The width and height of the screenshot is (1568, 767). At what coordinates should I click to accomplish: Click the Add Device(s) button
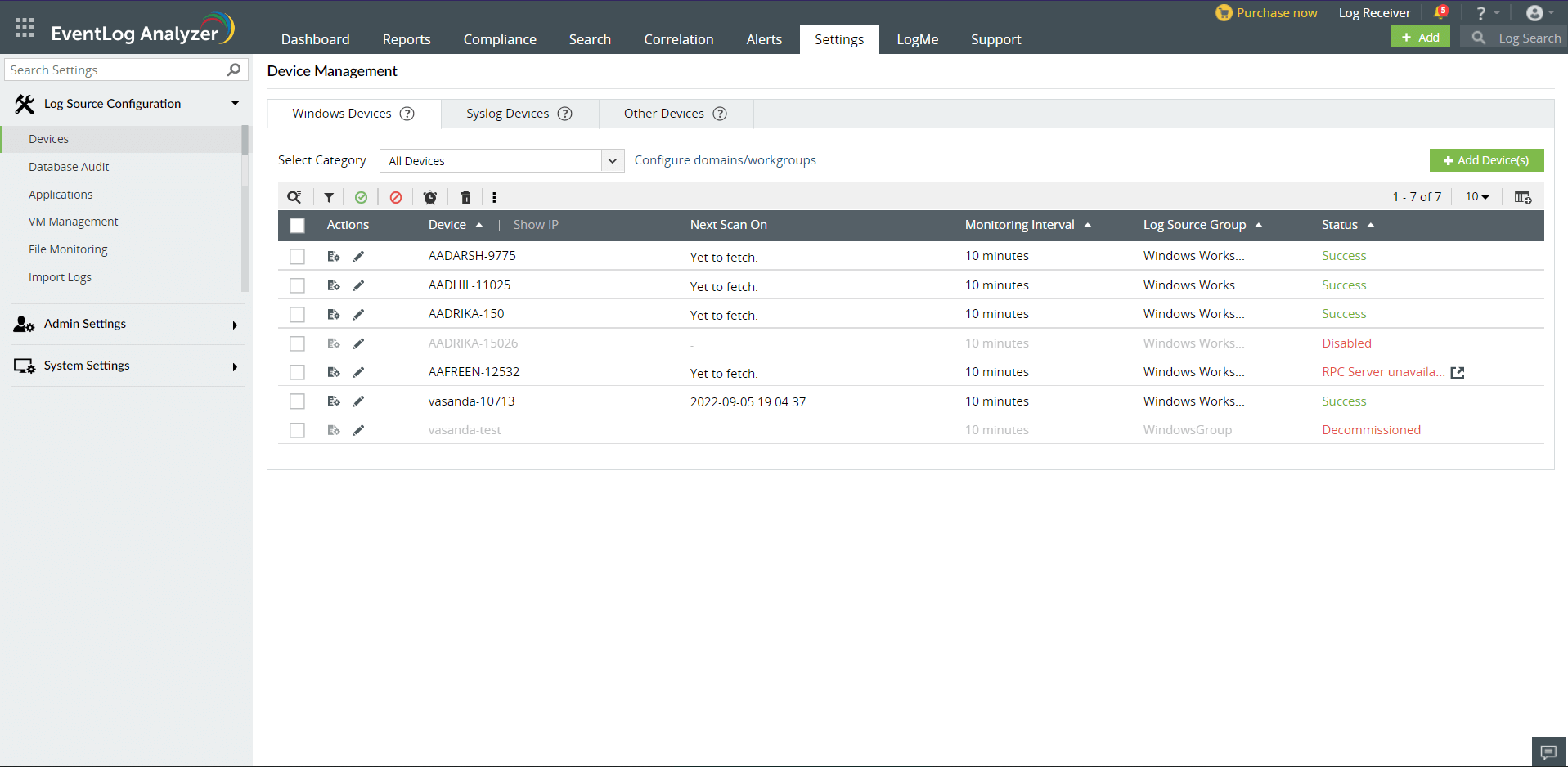click(1487, 160)
